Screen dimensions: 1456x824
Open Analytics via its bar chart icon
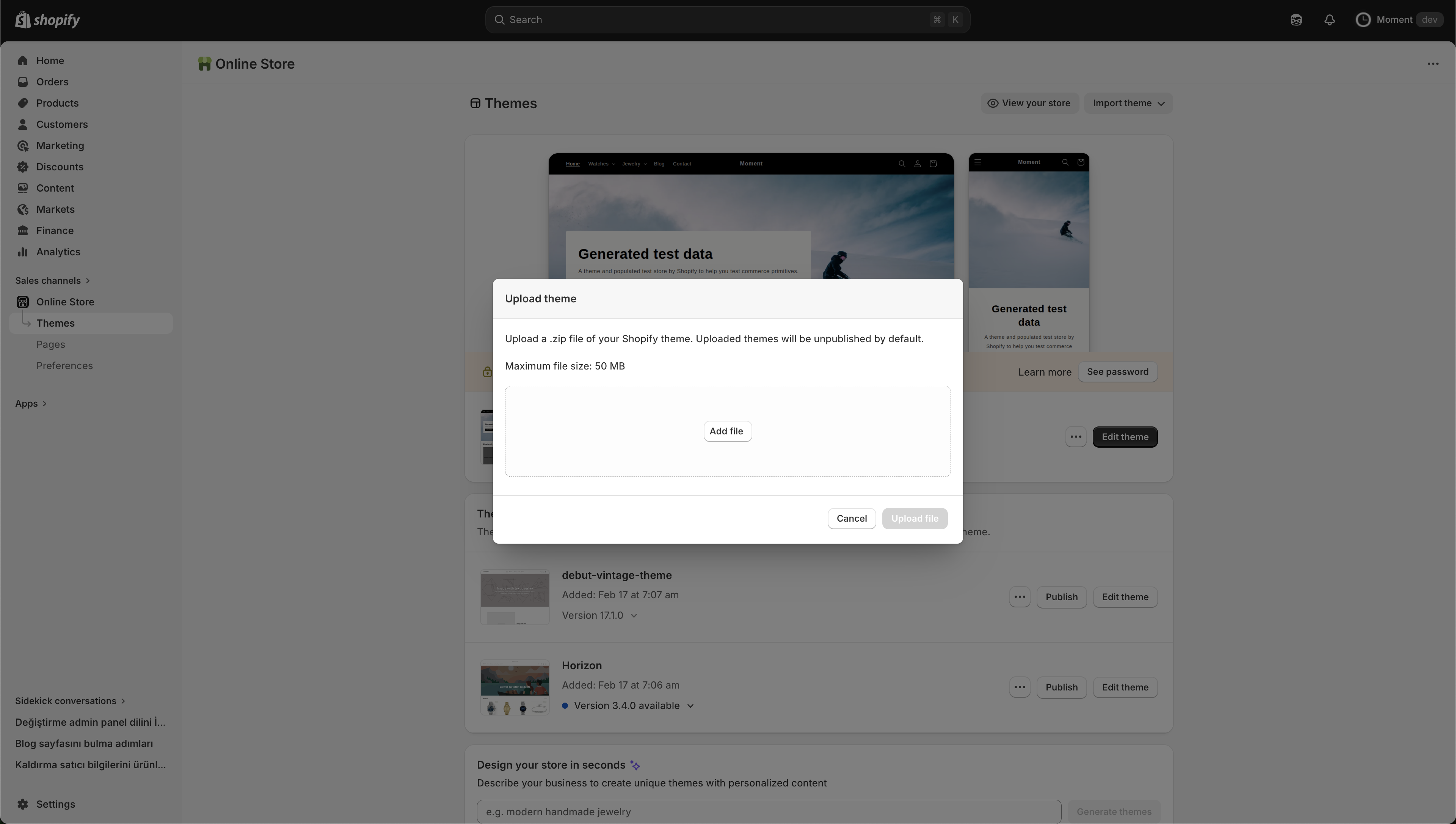(x=23, y=251)
